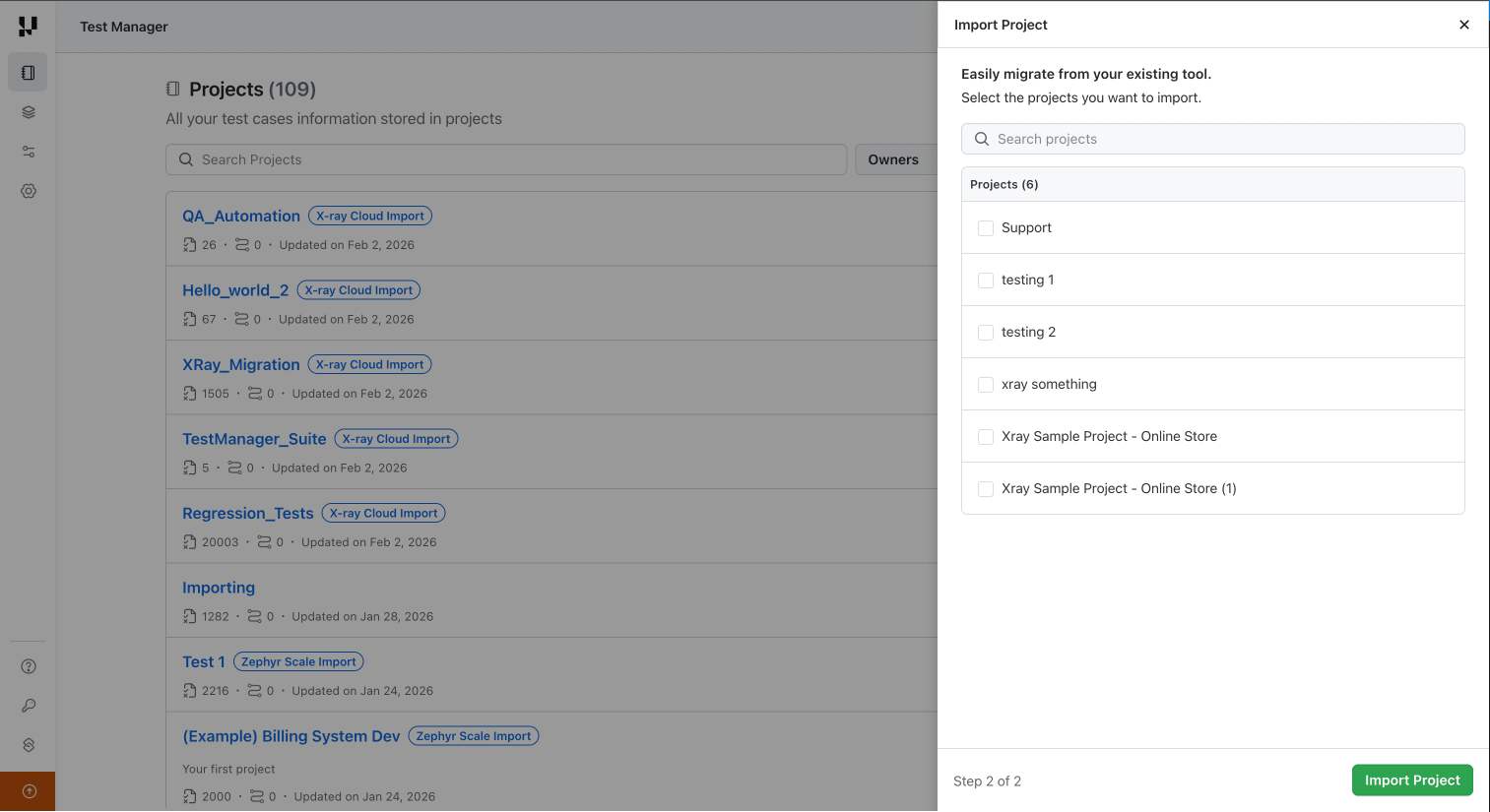Select the layers/milestones sidebar icon

(x=28, y=111)
